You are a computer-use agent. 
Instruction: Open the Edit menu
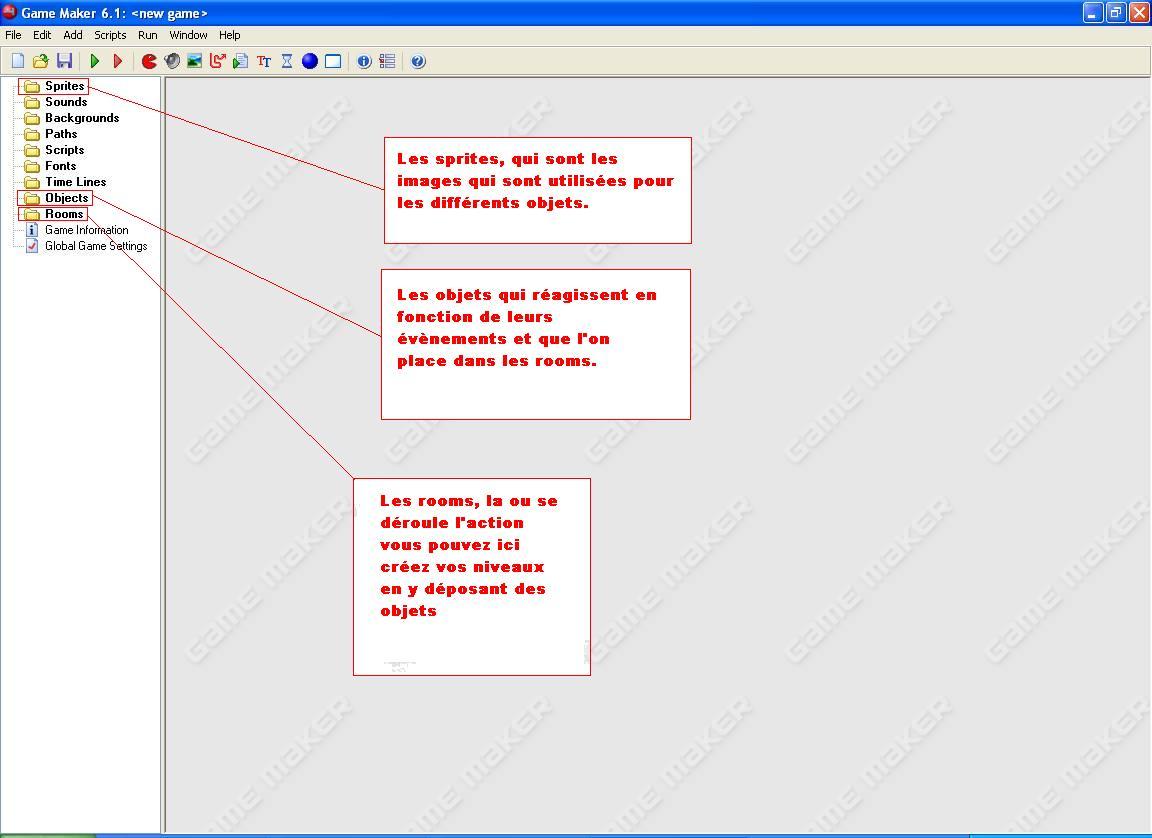coord(42,35)
